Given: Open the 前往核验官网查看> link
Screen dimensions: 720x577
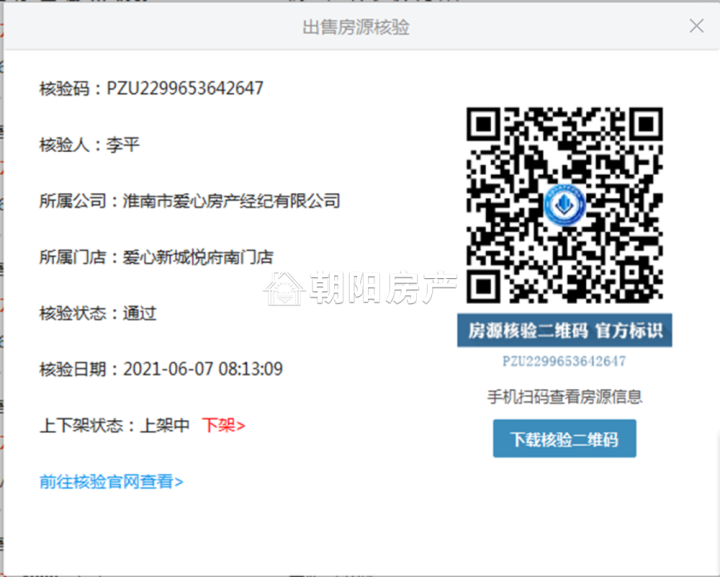Looking at the screenshot, I should (112, 482).
